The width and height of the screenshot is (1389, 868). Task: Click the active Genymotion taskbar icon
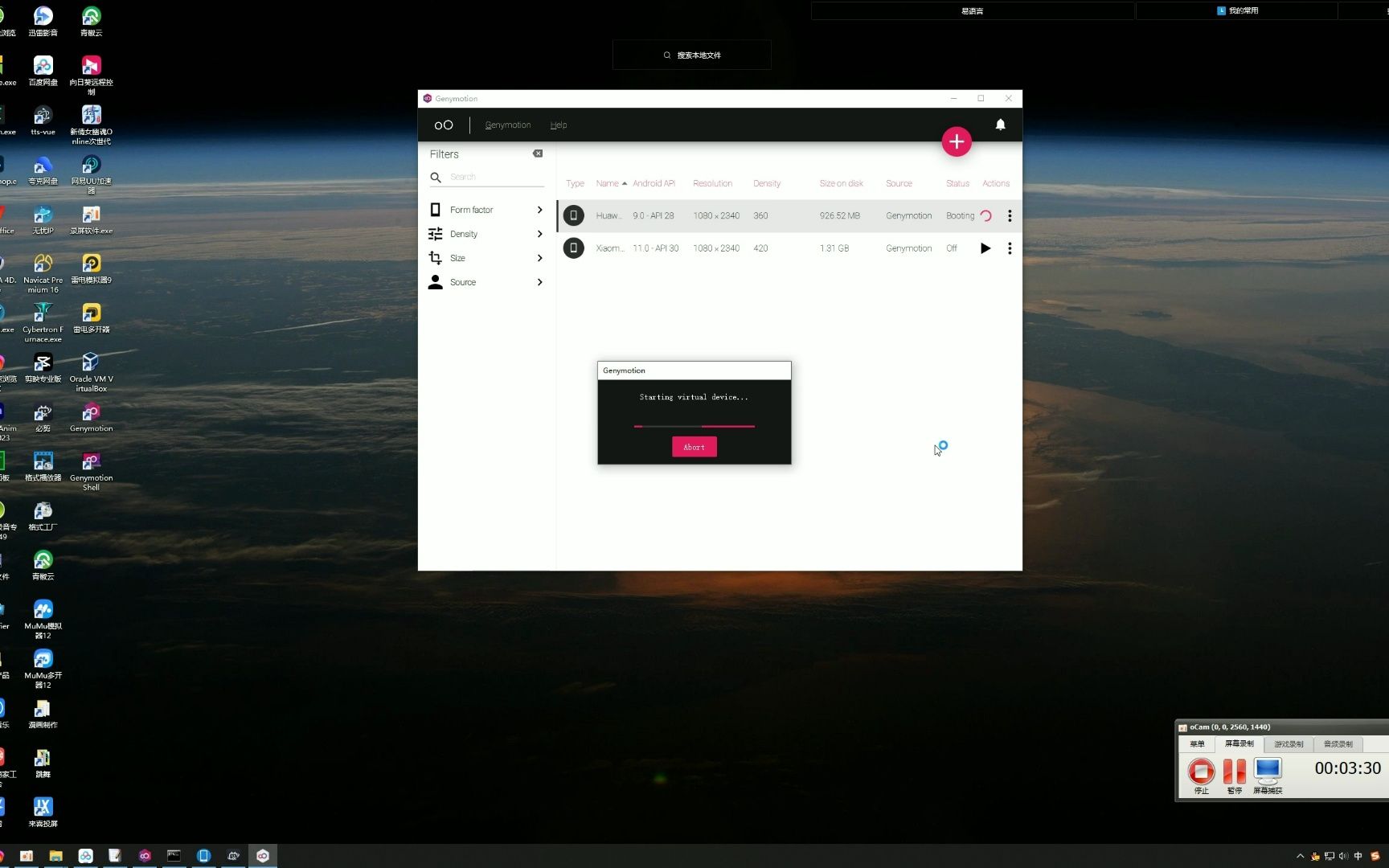coord(263,856)
